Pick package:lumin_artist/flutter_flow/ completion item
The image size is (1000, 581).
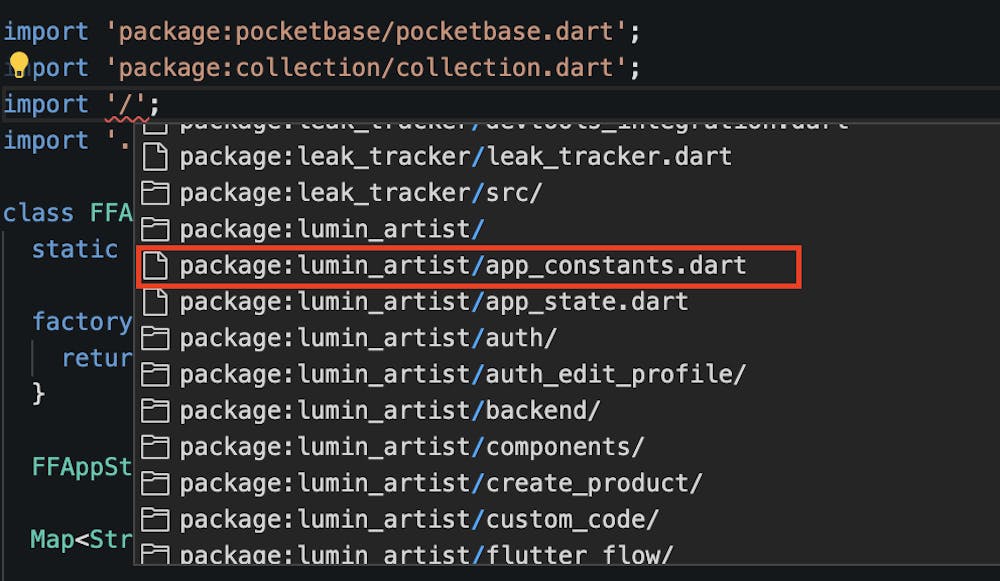(427, 554)
